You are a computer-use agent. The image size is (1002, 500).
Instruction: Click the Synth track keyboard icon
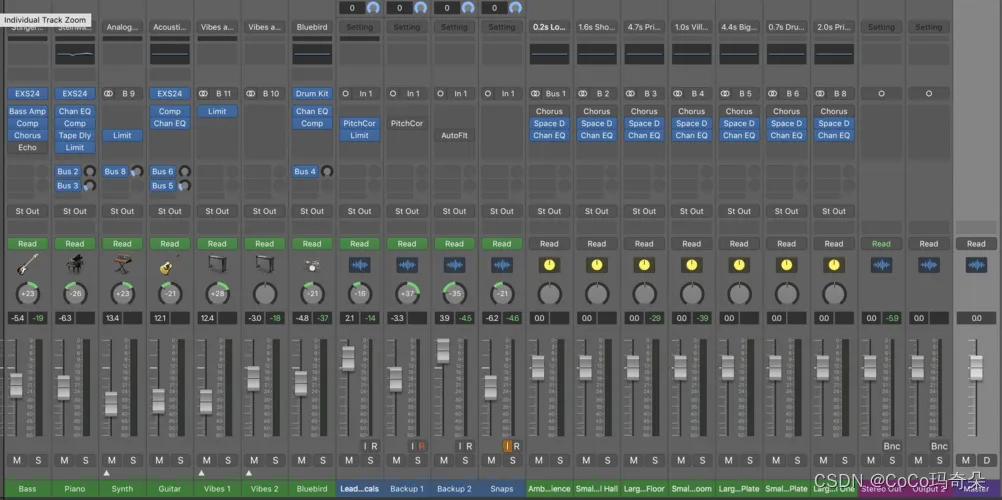point(122,265)
